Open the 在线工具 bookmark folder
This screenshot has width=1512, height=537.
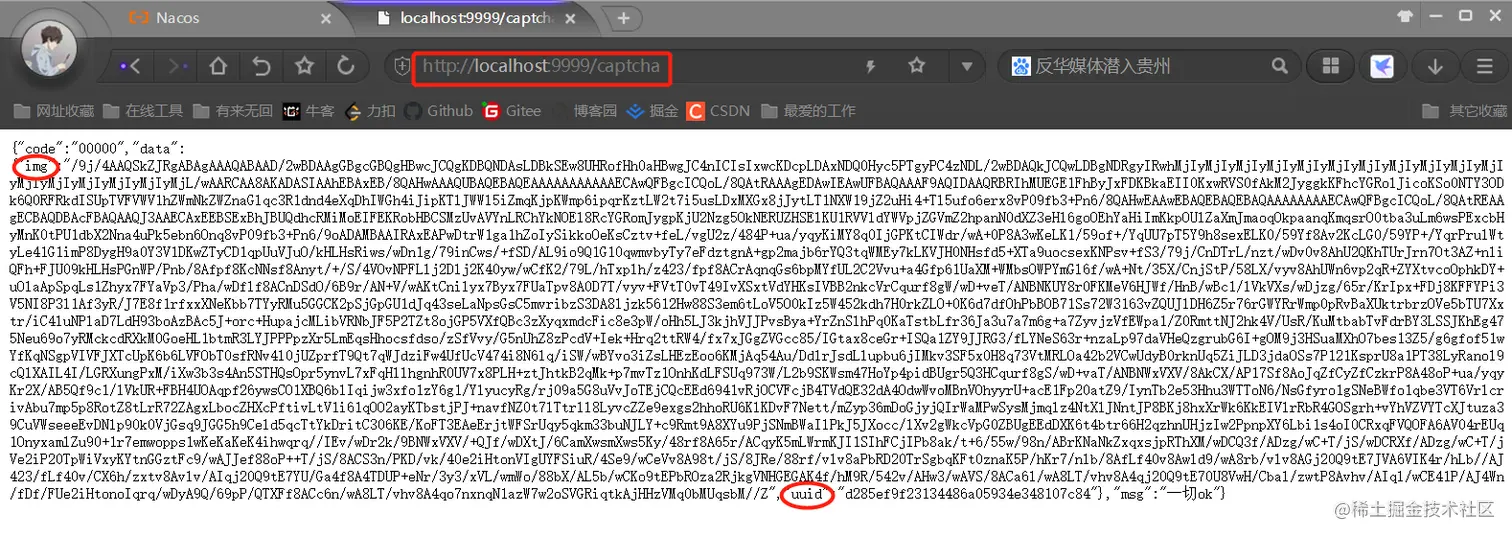coord(144,111)
